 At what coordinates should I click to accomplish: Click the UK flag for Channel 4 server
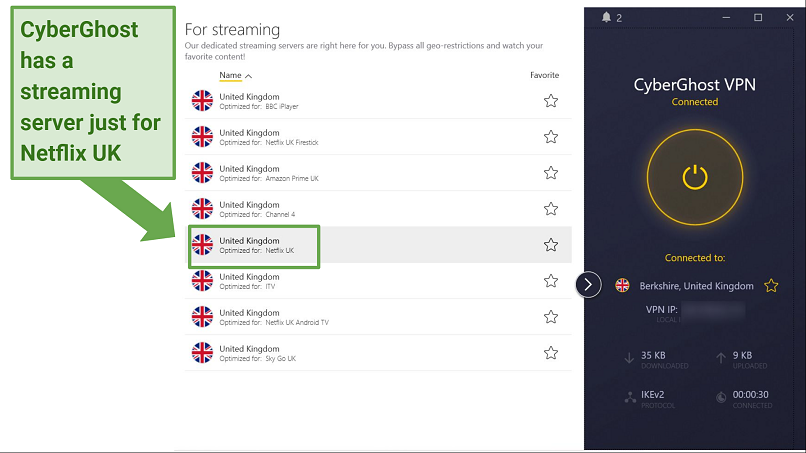click(203, 209)
